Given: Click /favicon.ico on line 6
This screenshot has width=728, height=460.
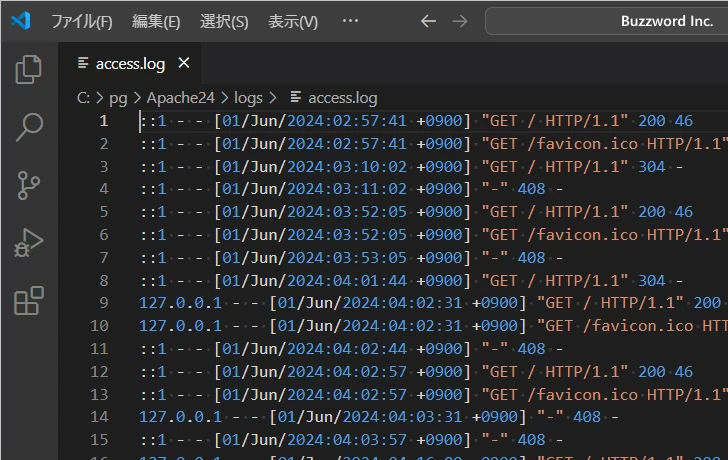Looking at the screenshot, I should [583, 235].
